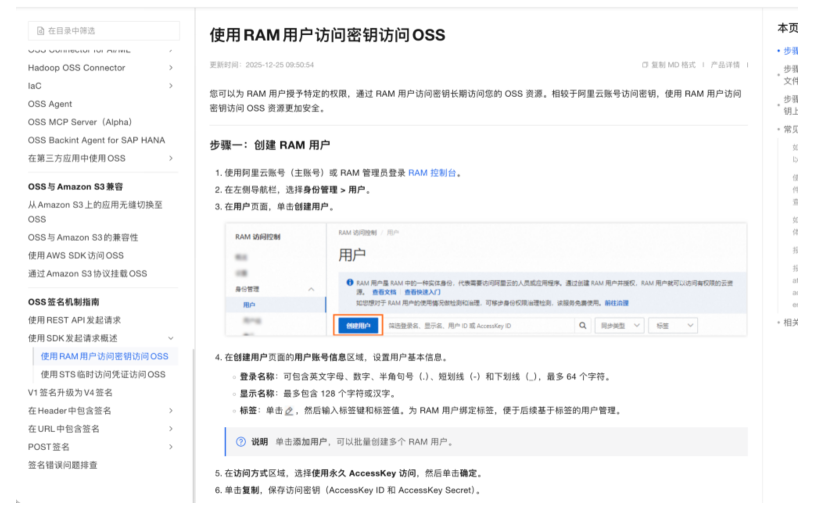The width and height of the screenshot is (835, 532).
Task: Click the filter icon in the directory search box
Action: [x=40, y=31]
